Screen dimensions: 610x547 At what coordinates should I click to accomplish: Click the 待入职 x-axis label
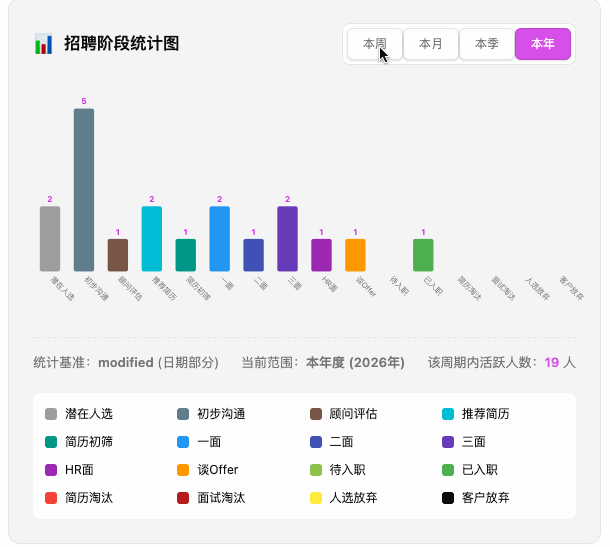[x=400, y=286]
